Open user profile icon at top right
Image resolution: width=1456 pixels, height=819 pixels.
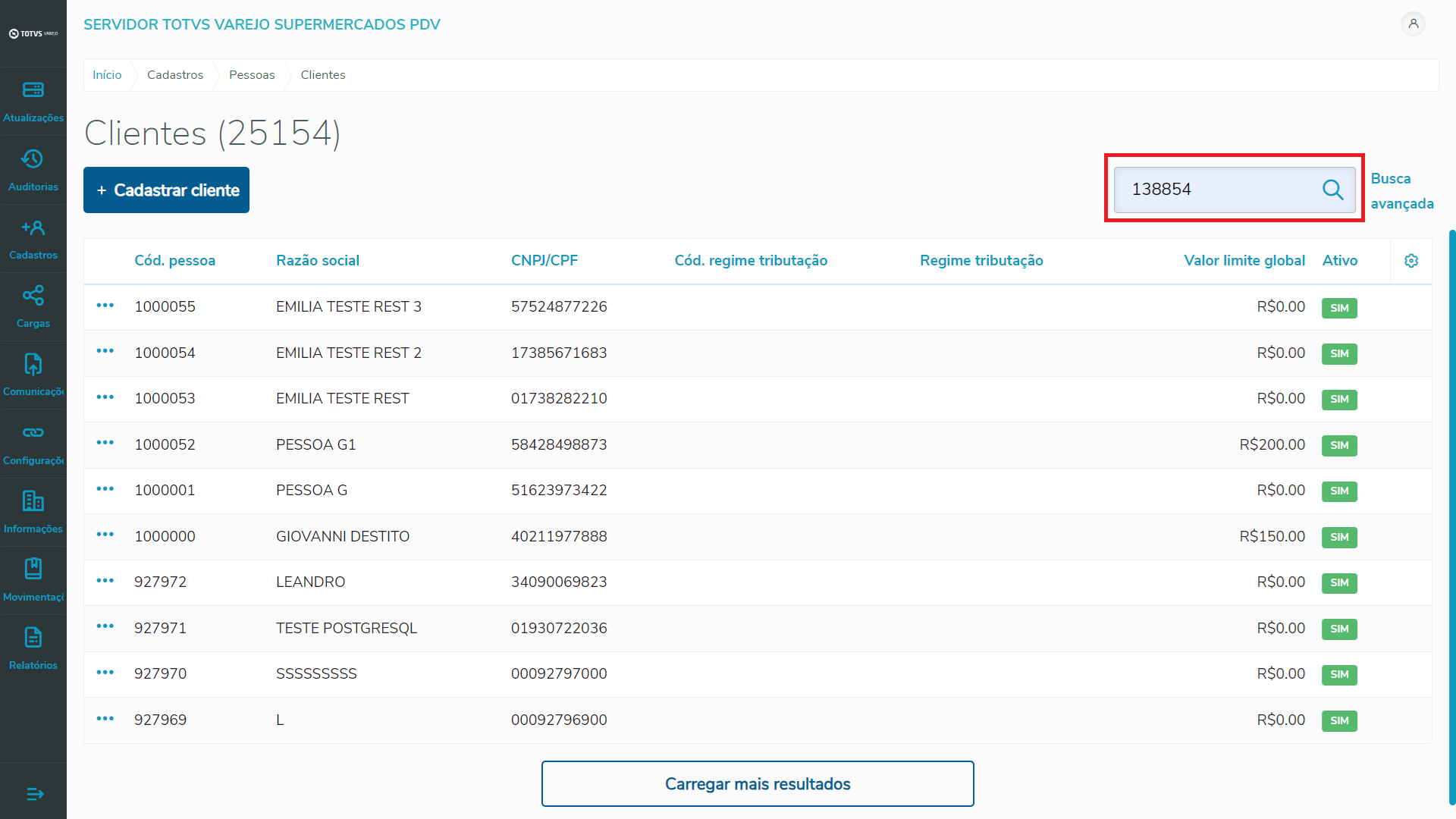pos(1413,24)
